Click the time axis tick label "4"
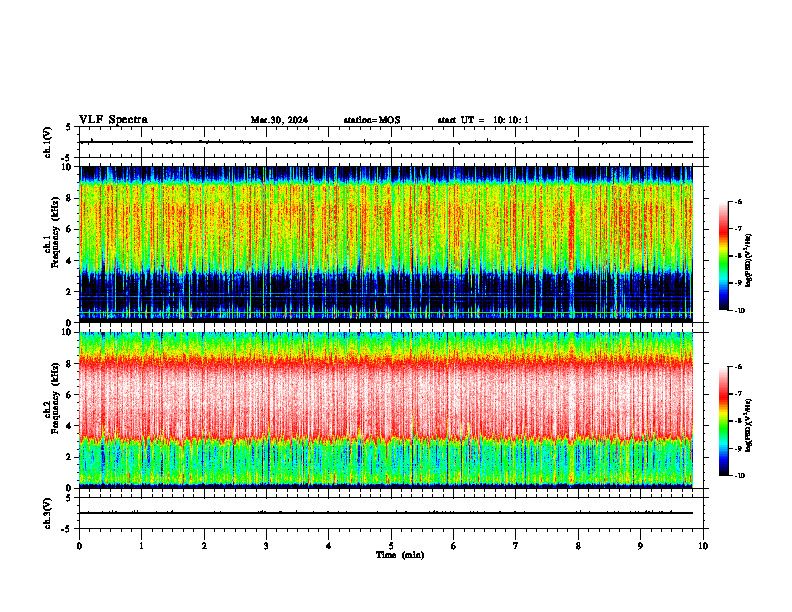This screenshot has width=792, height=612. click(x=329, y=546)
